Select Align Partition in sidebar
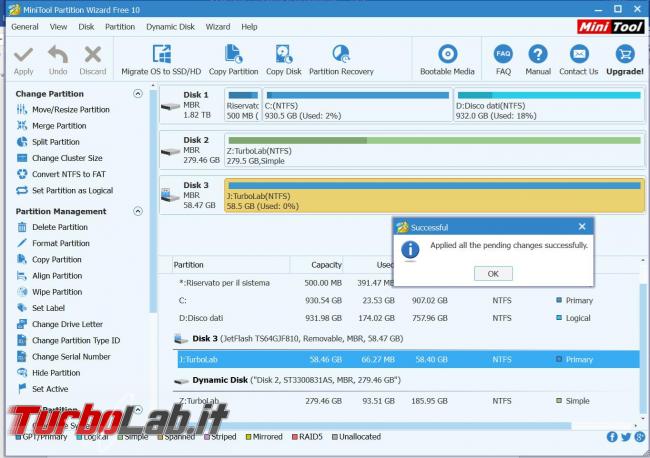This screenshot has height=458, width=650. click(49, 276)
